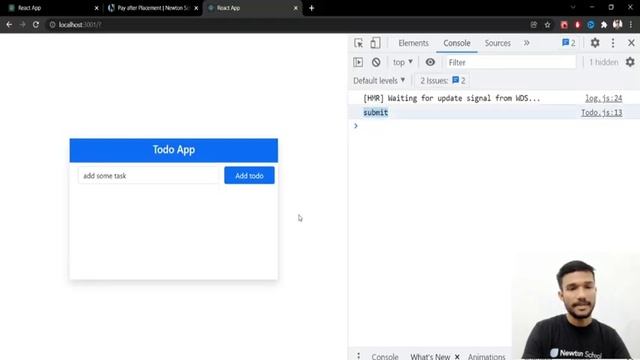Open DevTools customize three-dot menu
The width and height of the screenshot is (640, 360).
click(613, 43)
